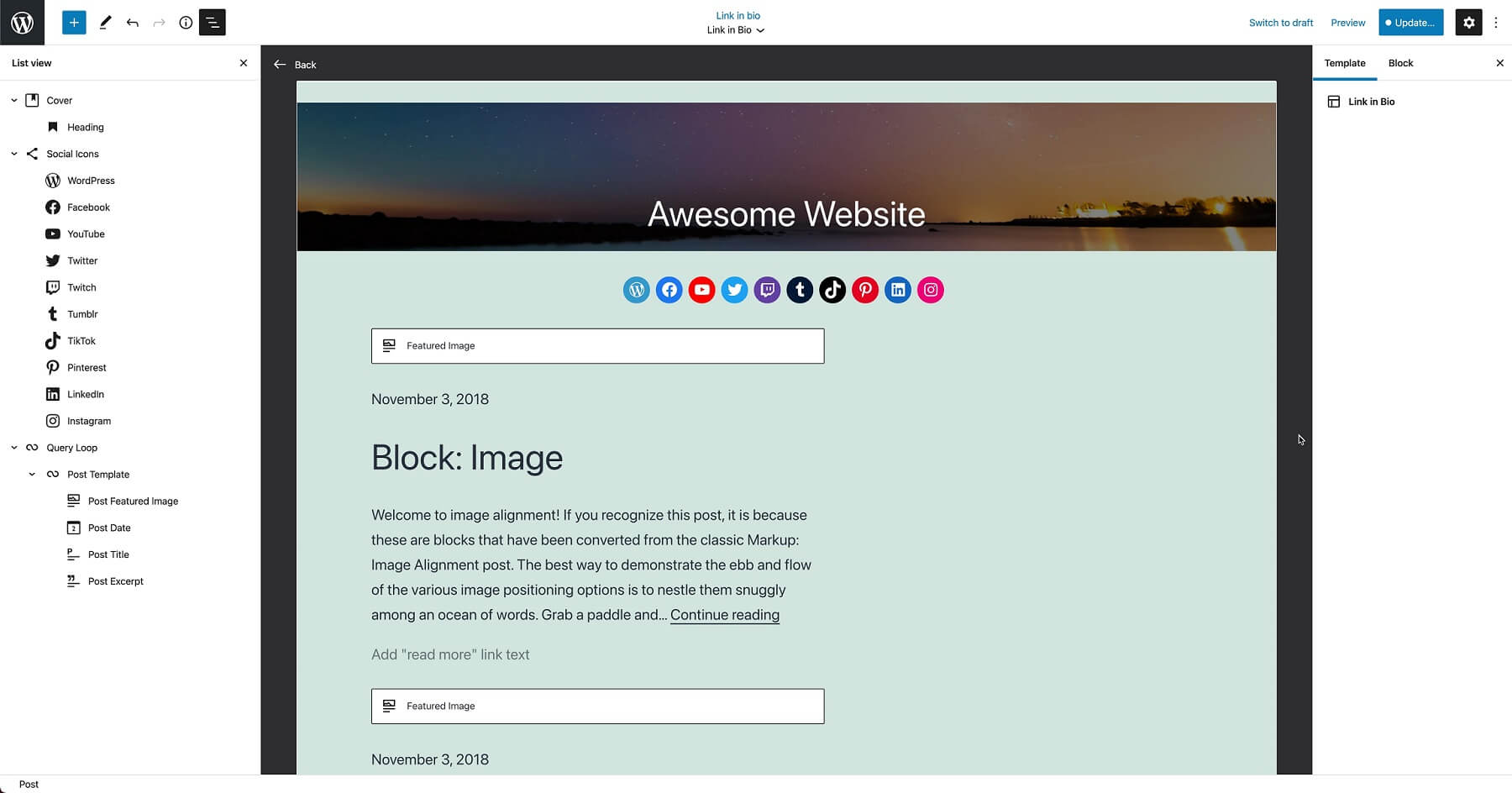Click the Undo arrow
The height and width of the screenshot is (793, 1512).
pos(132,22)
